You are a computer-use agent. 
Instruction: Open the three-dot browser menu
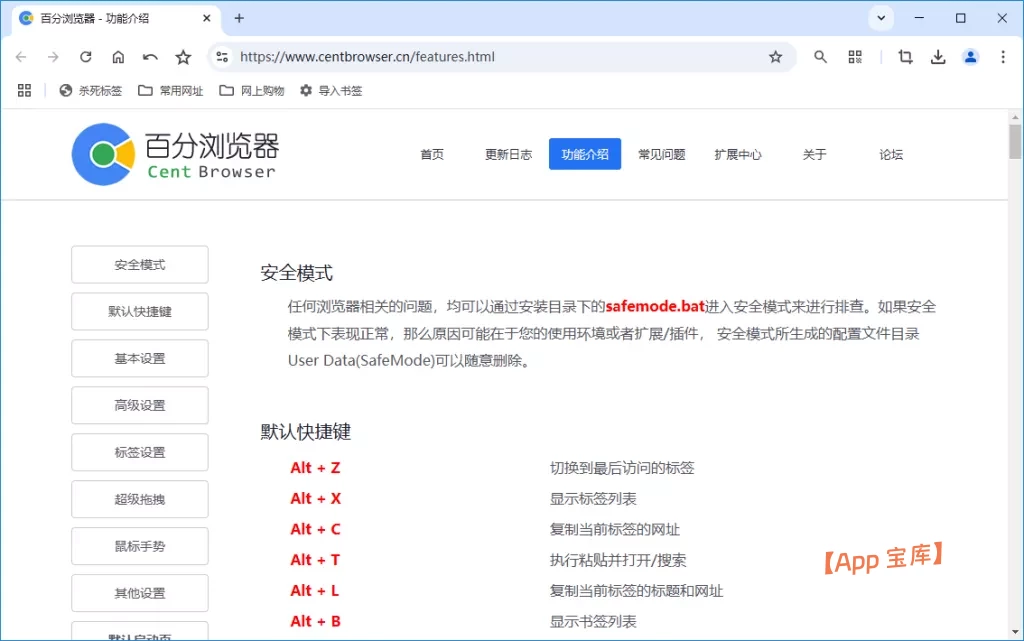(1003, 57)
